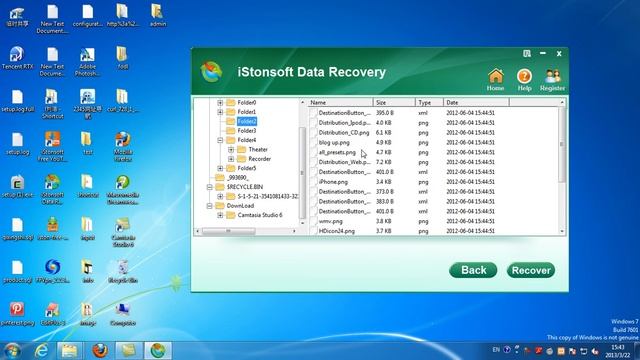
Task: Open the Windows Start orb
Action: [x=11, y=351]
